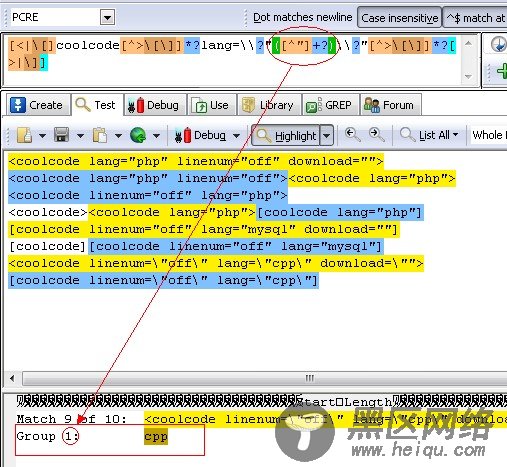This screenshot has width=507, height=467.
Task: Toggle the ^$ match at line breaks option
Action: click(475, 18)
